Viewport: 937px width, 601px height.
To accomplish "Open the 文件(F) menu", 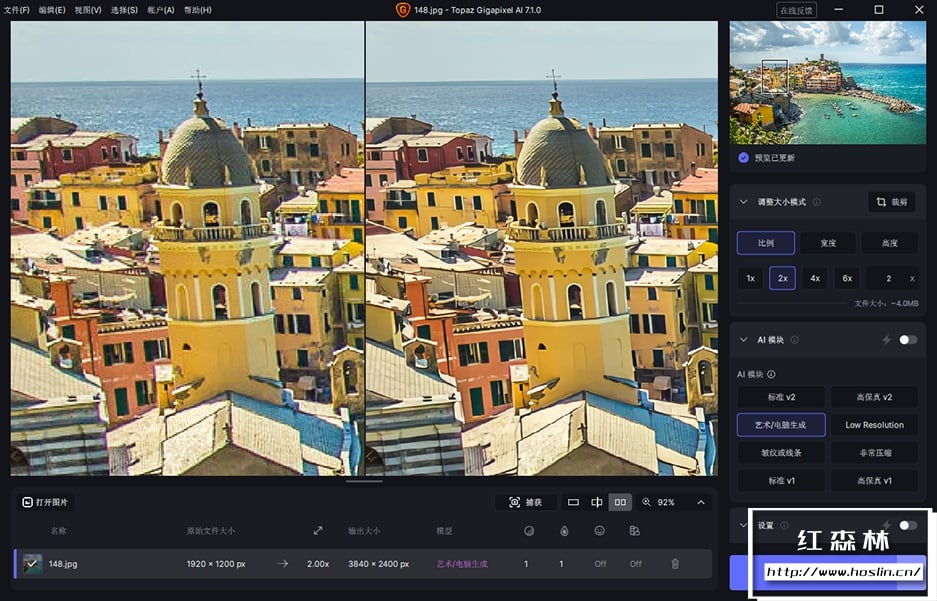I will pos(15,10).
